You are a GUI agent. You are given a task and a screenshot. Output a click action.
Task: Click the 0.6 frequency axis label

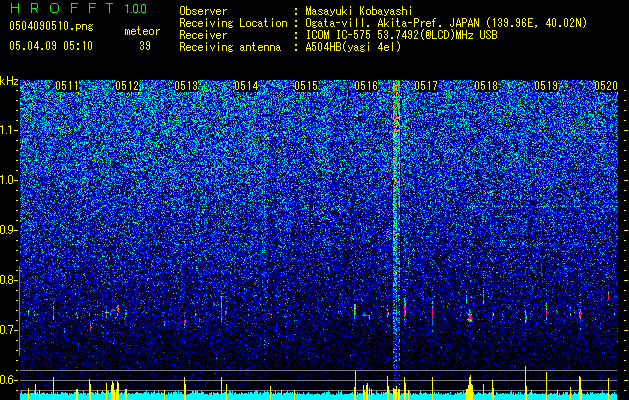point(7,380)
